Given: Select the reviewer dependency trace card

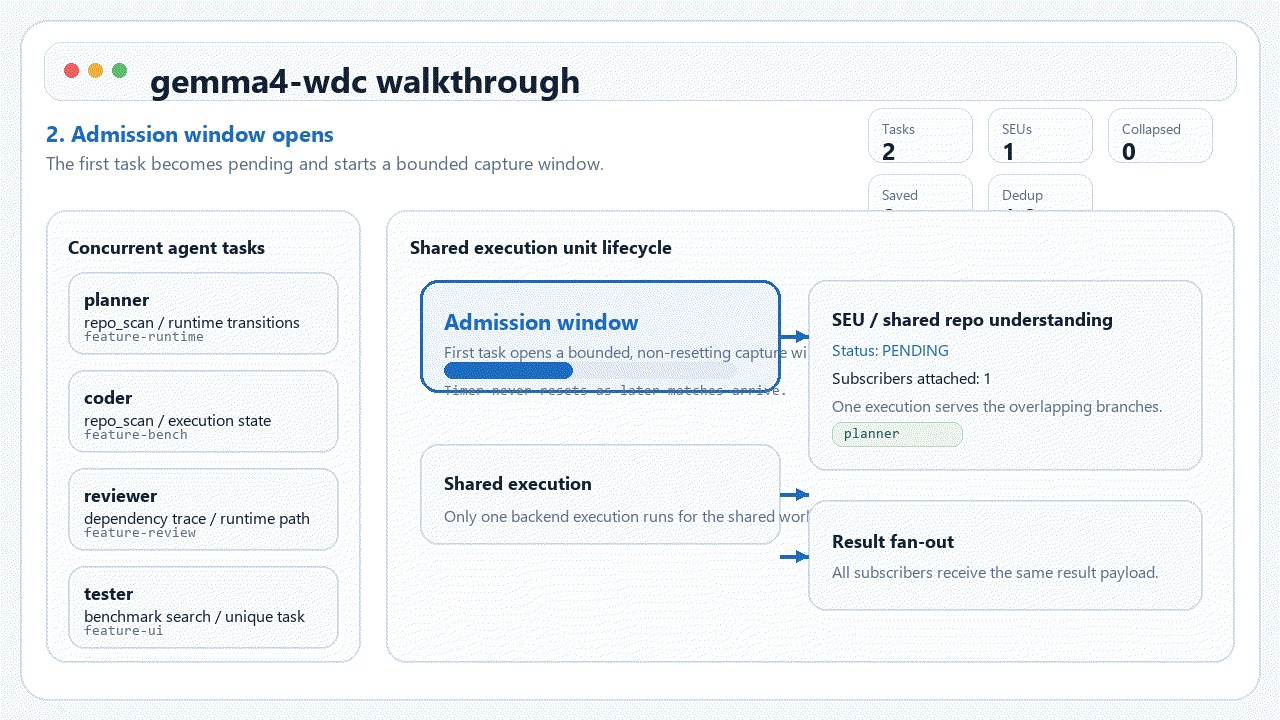Looking at the screenshot, I should click(x=203, y=509).
